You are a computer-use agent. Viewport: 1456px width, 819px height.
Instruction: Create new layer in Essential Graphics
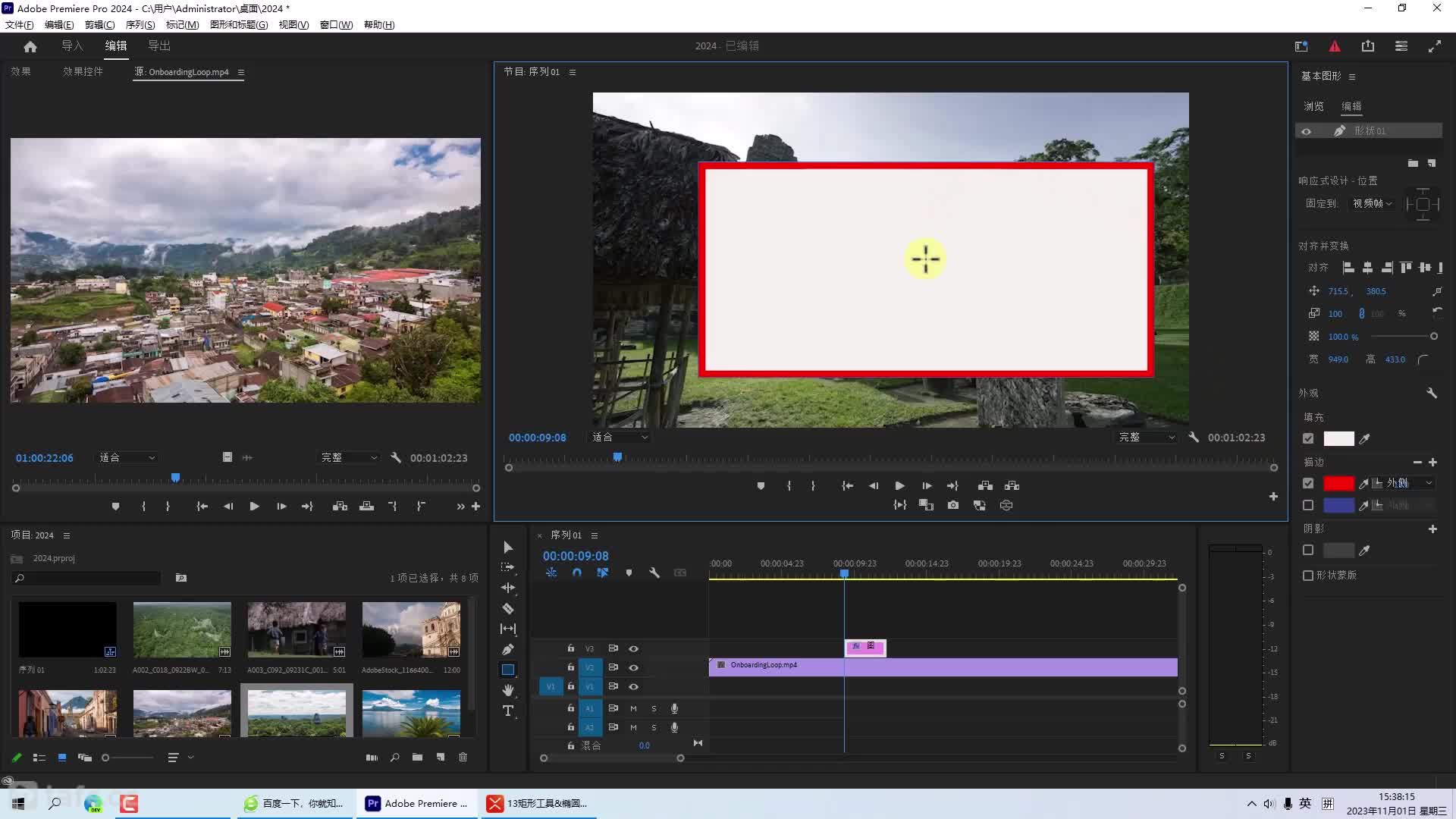(x=1432, y=163)
